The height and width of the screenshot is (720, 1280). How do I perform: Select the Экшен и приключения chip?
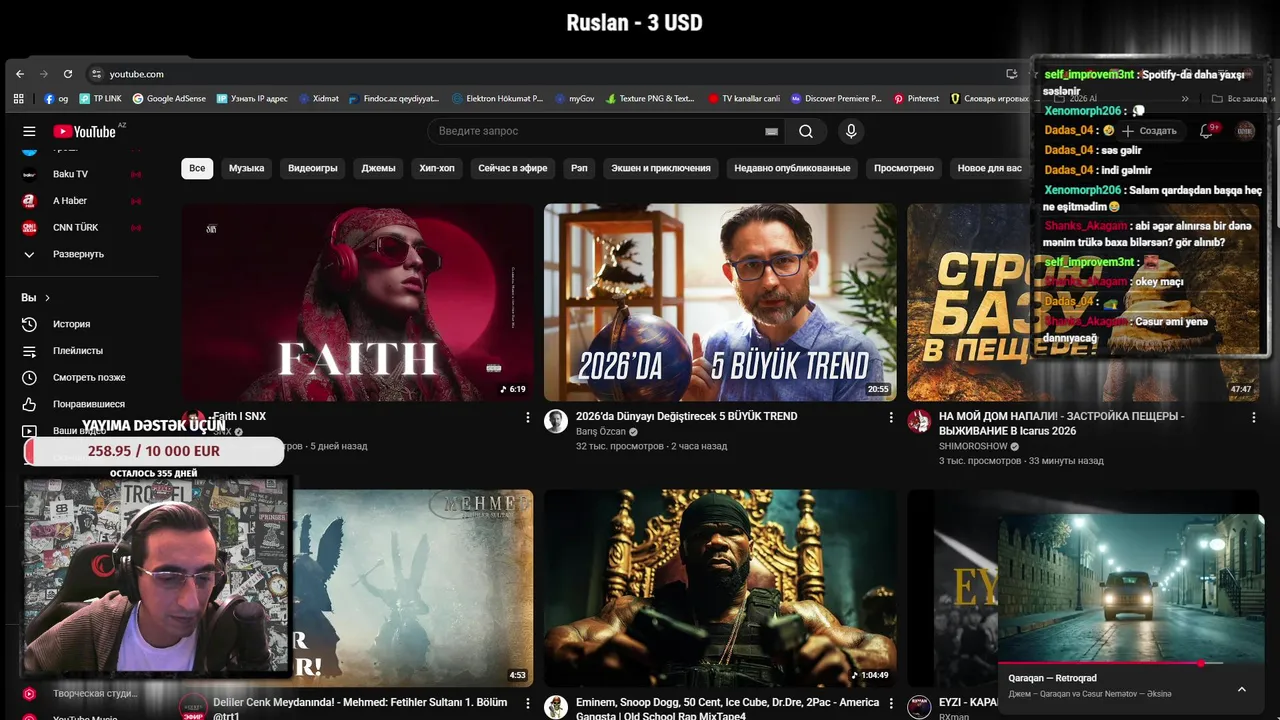[661, 168]
